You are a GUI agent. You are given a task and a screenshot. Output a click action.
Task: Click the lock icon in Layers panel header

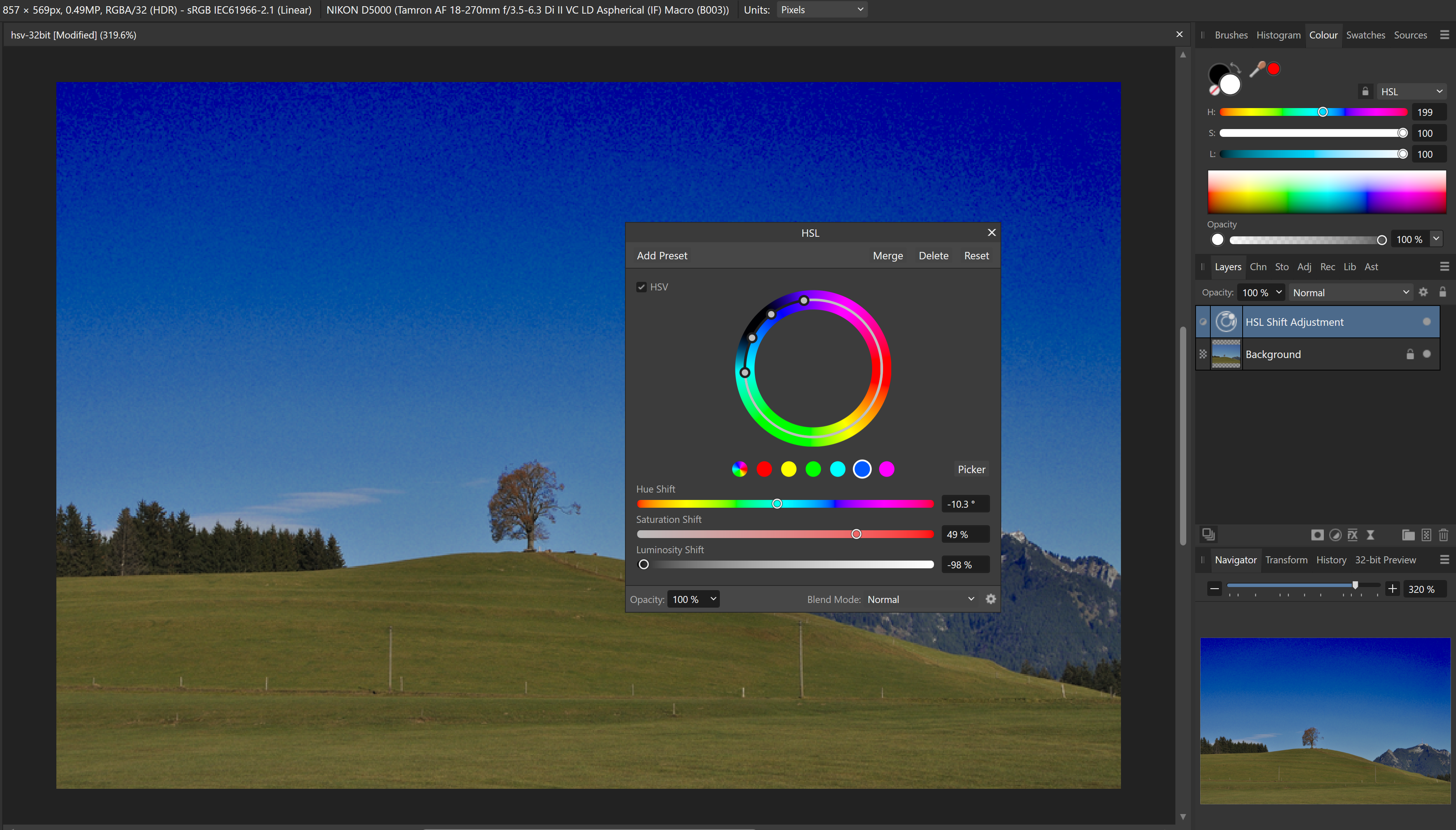(1442, 292)
